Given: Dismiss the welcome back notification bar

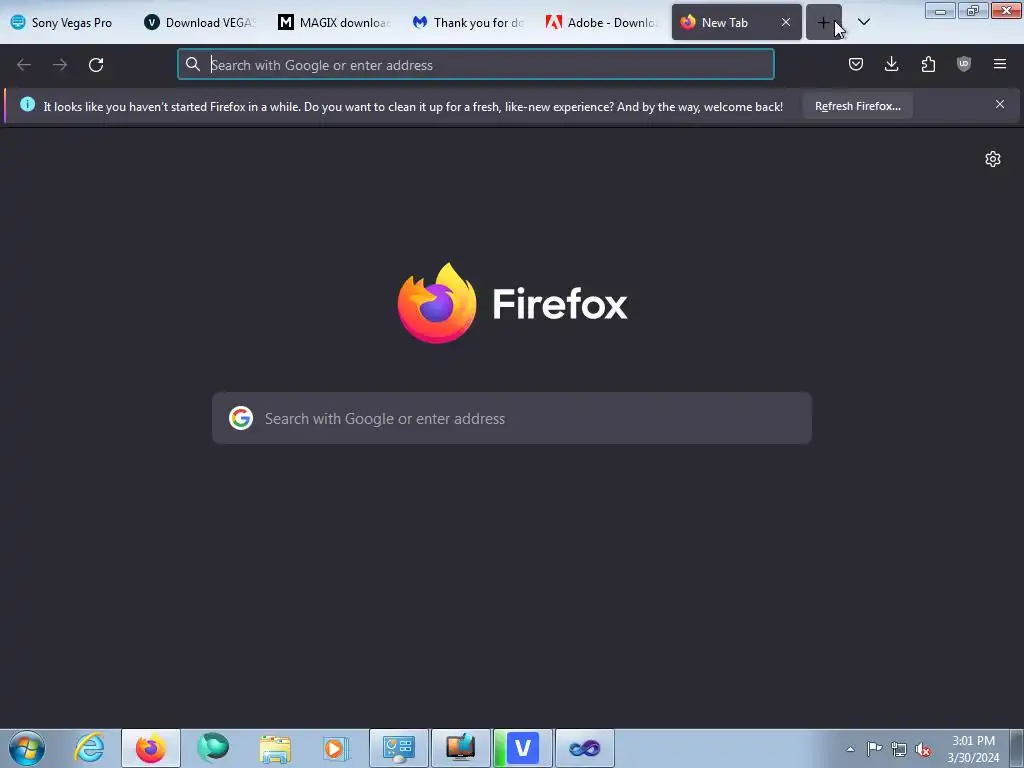Looking at the screenshot, I should point(1000,104).
